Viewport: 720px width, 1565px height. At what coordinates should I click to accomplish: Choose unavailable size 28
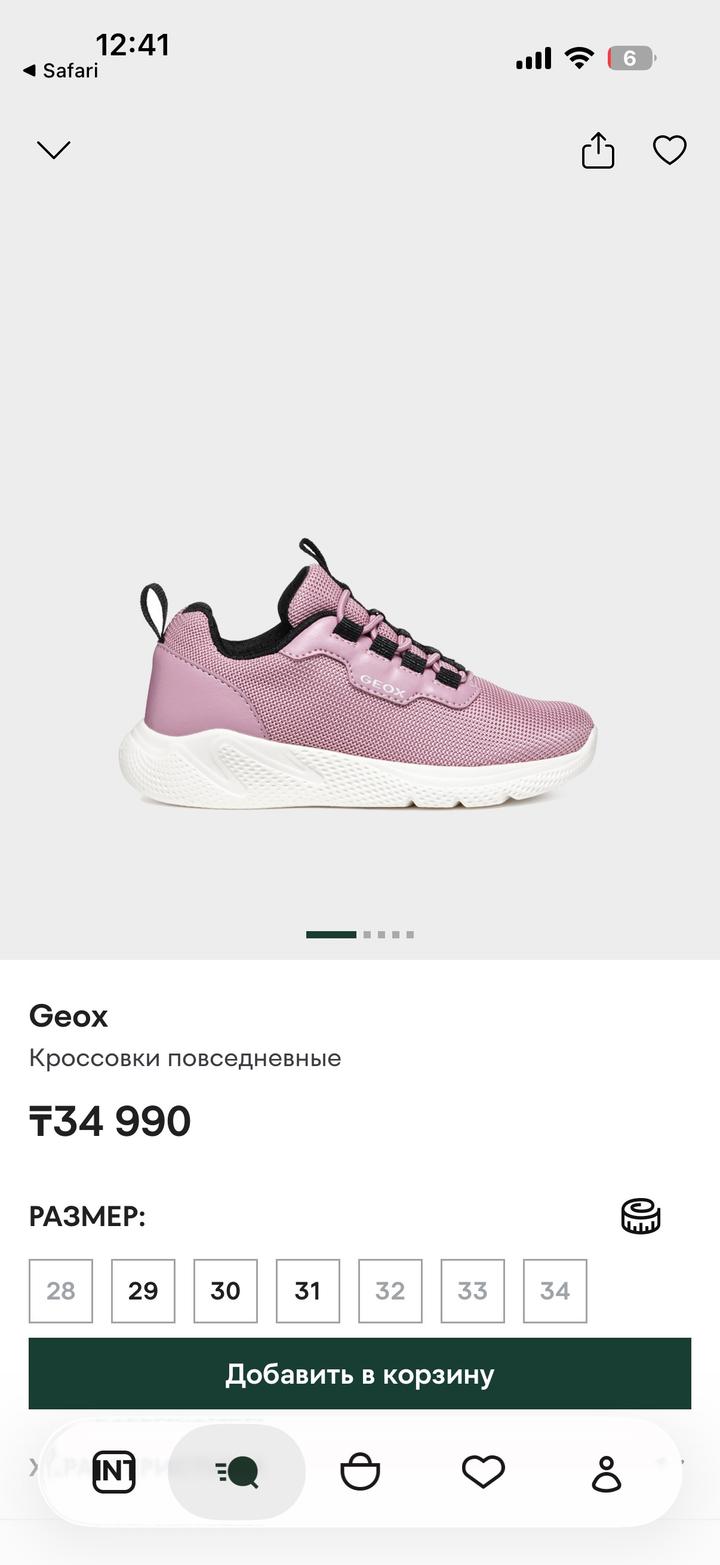pyautogui.click(x=61, y=1291)
